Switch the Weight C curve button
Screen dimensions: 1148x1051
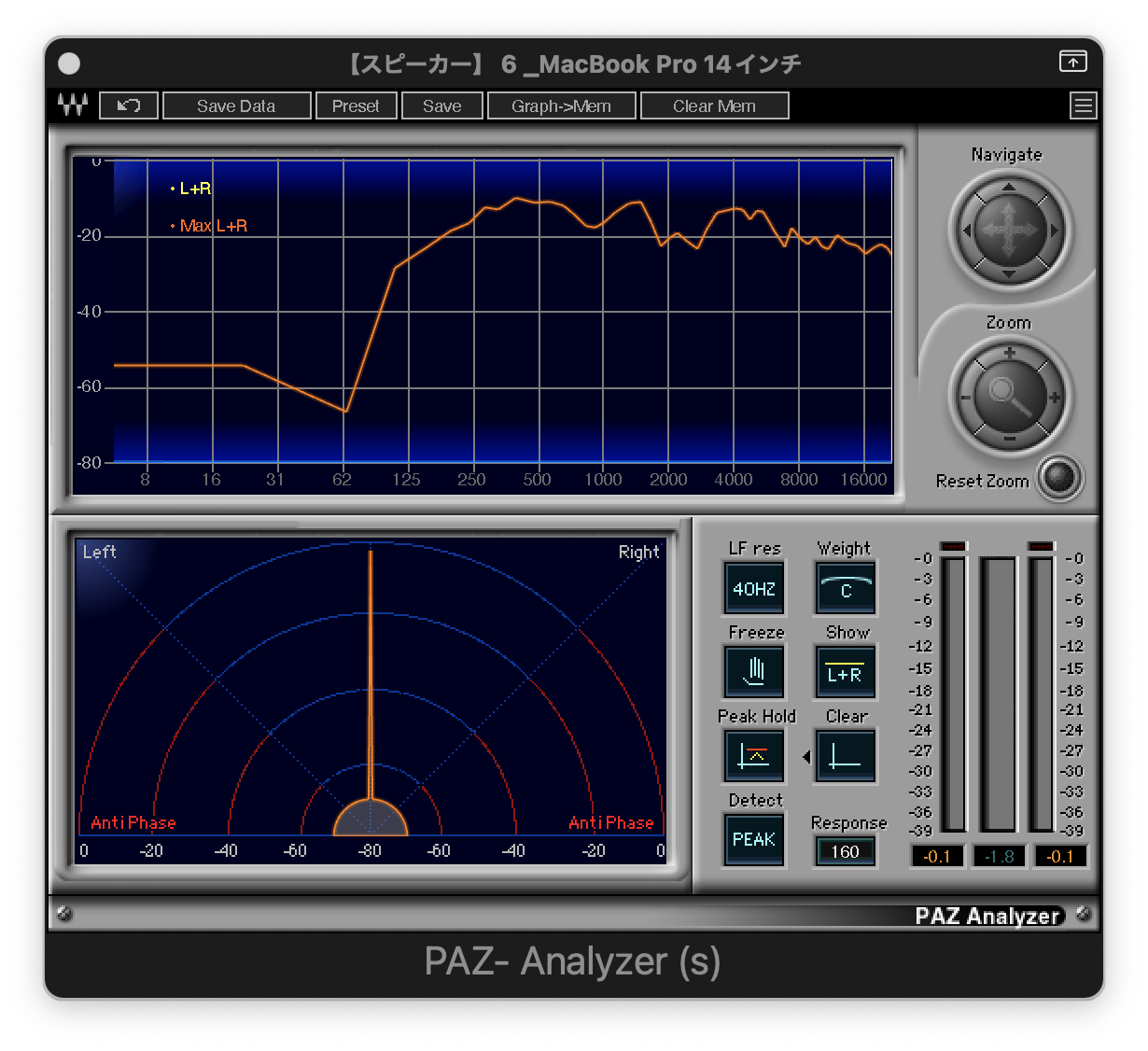[x=846, y=588]
